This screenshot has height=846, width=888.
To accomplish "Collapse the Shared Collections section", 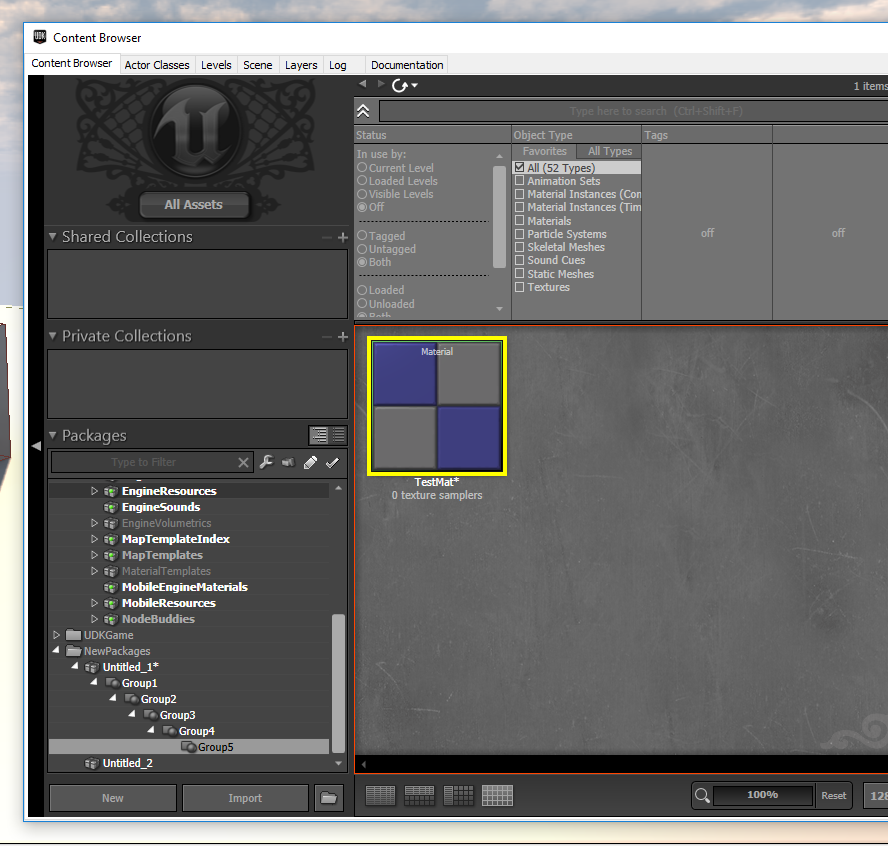I will pos(53,237).
